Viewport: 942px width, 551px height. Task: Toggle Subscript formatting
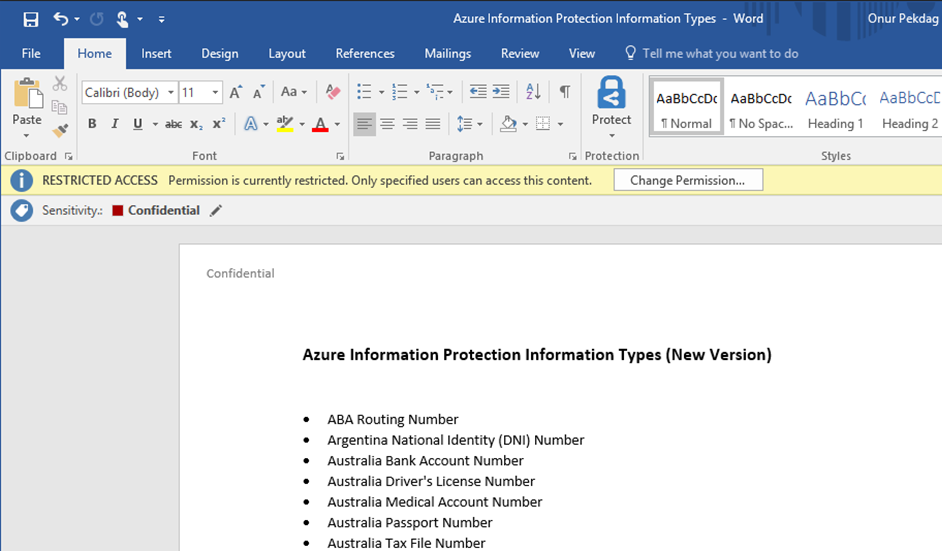[x=196, y=124]
